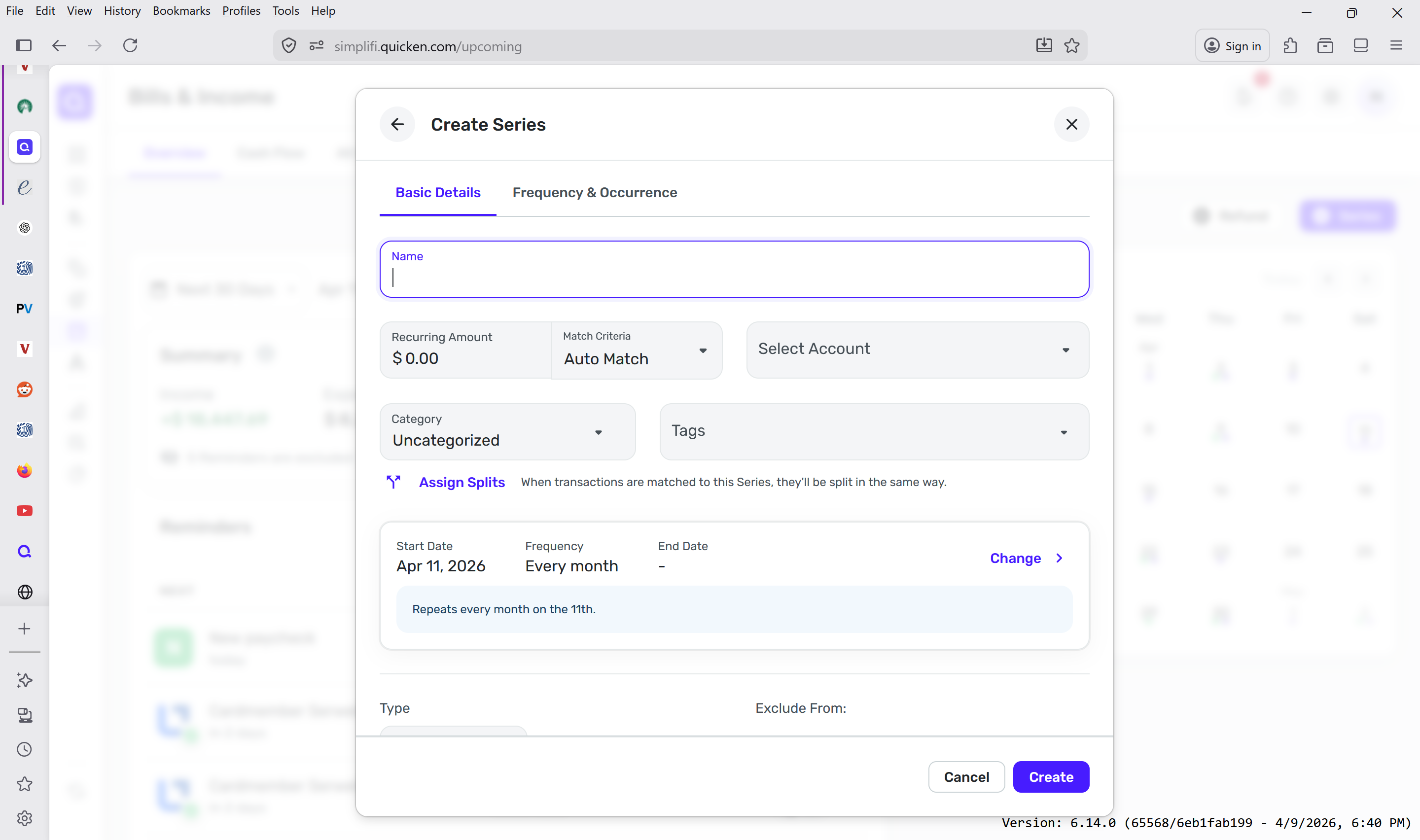Open the Reddit sidebar tab icon

24,389
